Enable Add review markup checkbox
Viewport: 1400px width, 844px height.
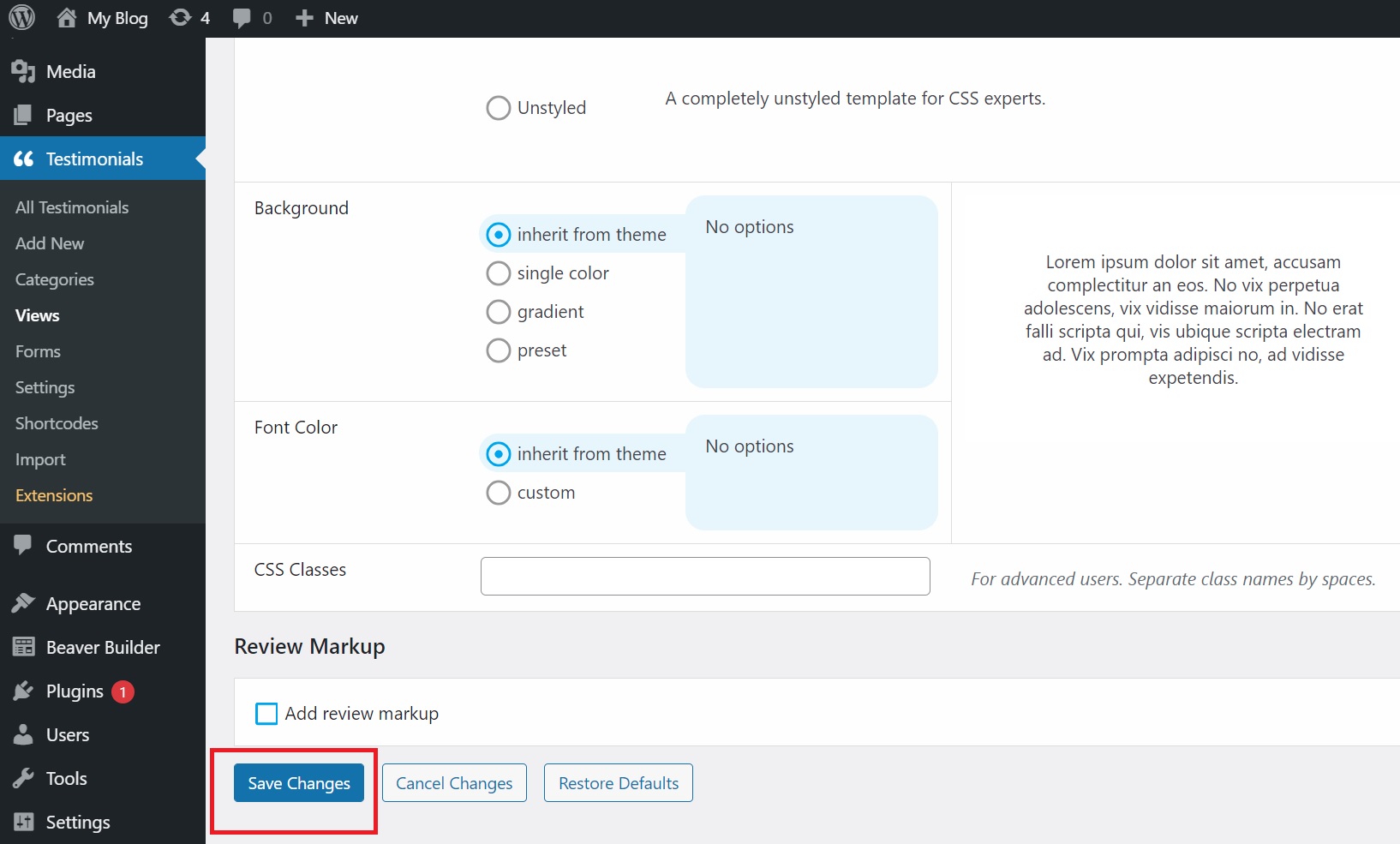click(266, 714)
